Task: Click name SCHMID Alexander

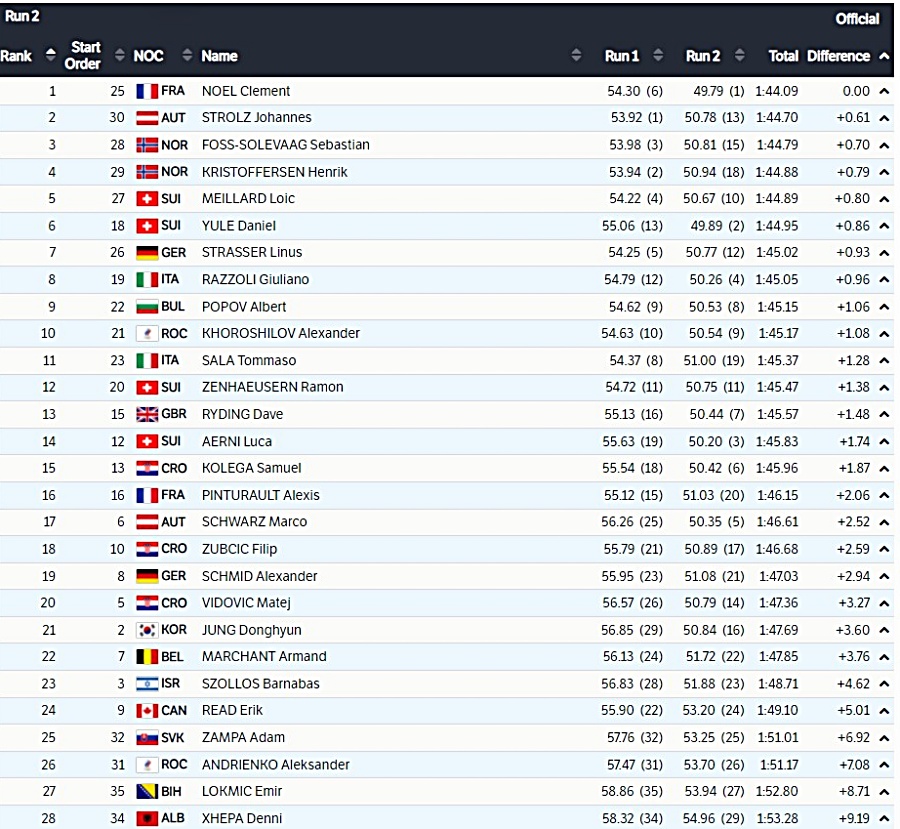Action: (259, 576)
